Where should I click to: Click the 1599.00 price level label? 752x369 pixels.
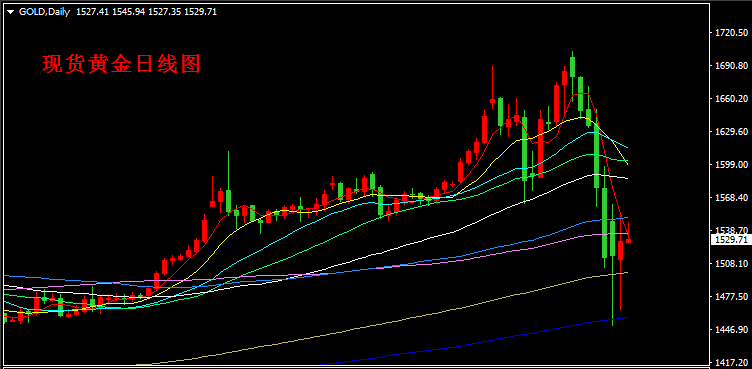coord(731,165)
